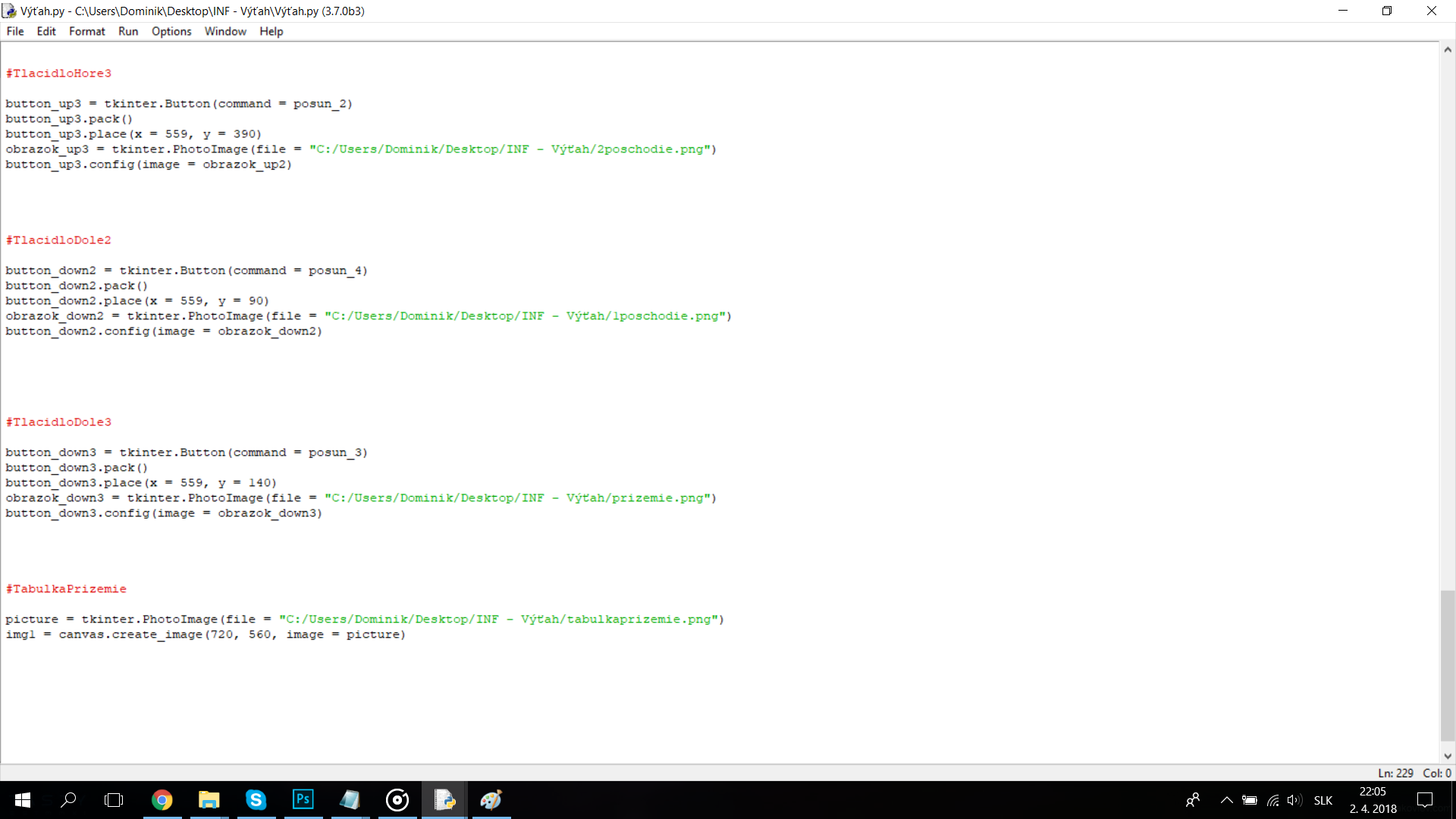Open File Explorer from taskbar
Image resolution: width=1456 pixels, height=819 pixels.
tap(209, 800)
